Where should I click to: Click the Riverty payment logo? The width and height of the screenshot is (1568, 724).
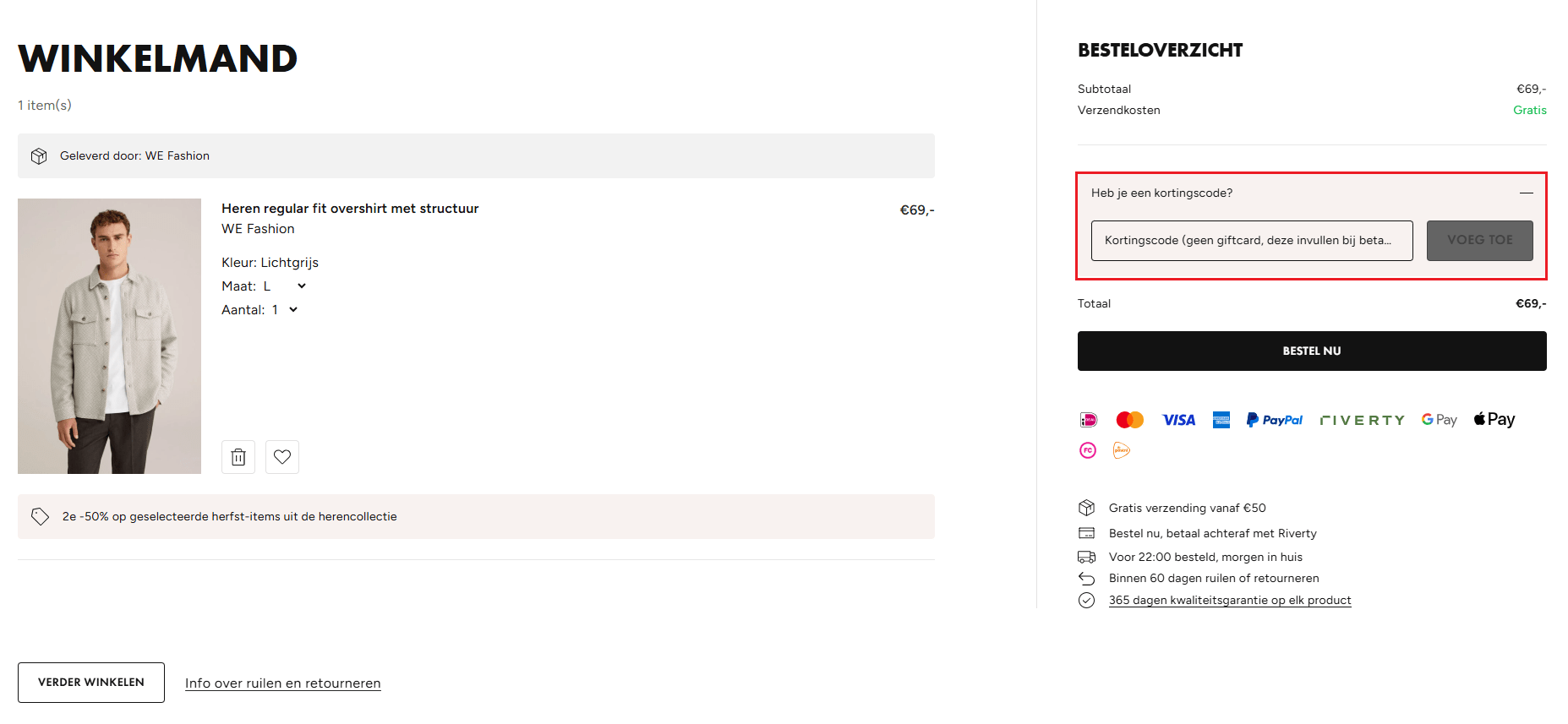[1362, 419]
